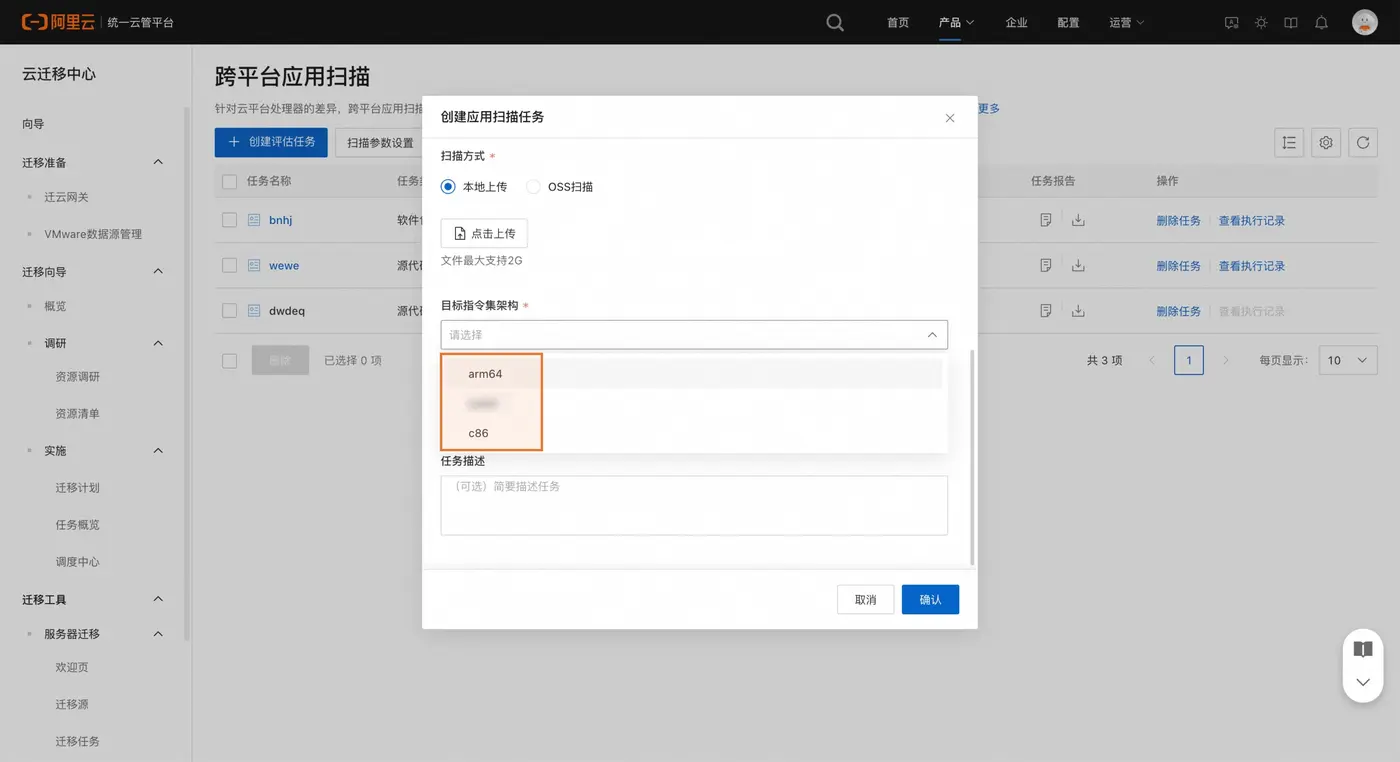Click 取消 in the dialog
Viewport: 1400px width, 762px height.
865,599
